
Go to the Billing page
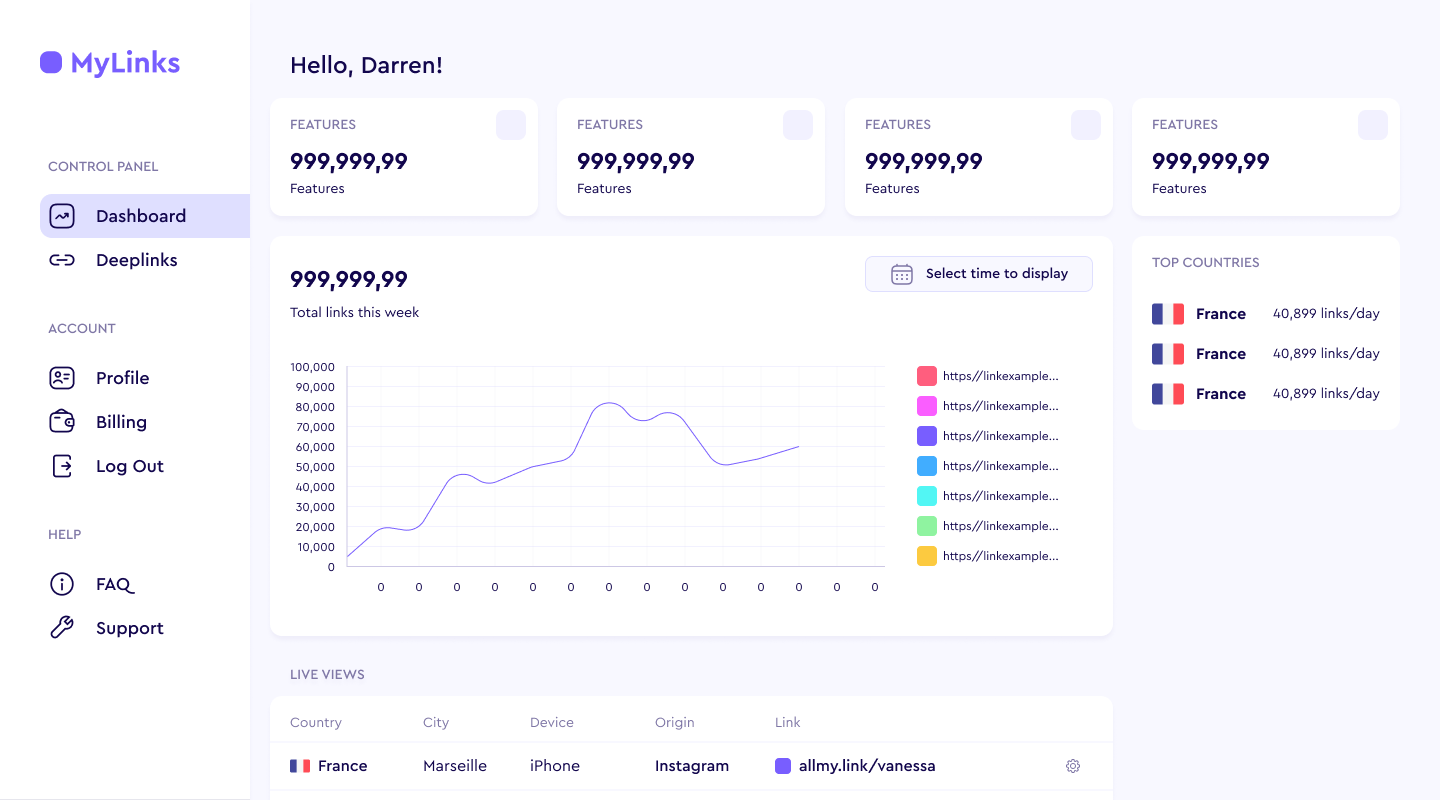click(x=121, y=422)
